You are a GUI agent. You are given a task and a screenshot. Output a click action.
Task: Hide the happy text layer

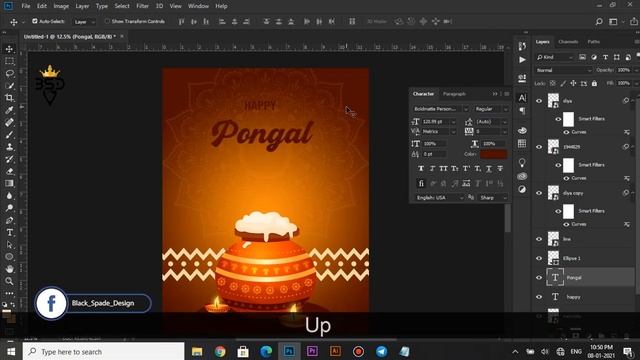coord(539,297)
